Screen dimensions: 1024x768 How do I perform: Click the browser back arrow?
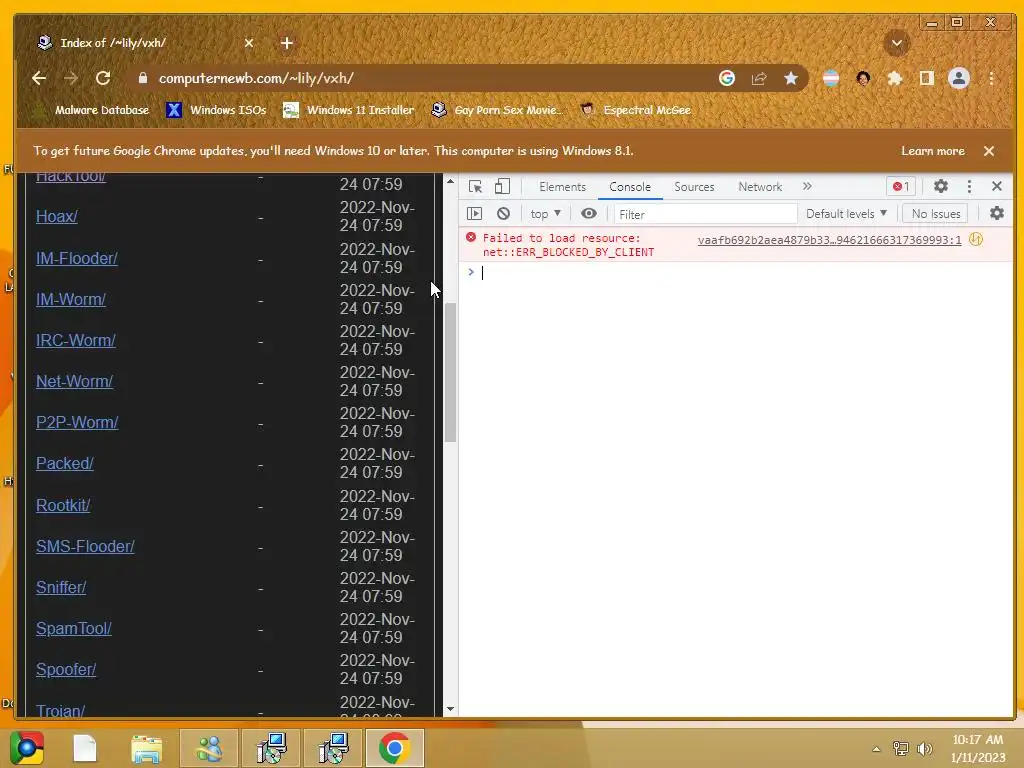[x=39, y=78]
